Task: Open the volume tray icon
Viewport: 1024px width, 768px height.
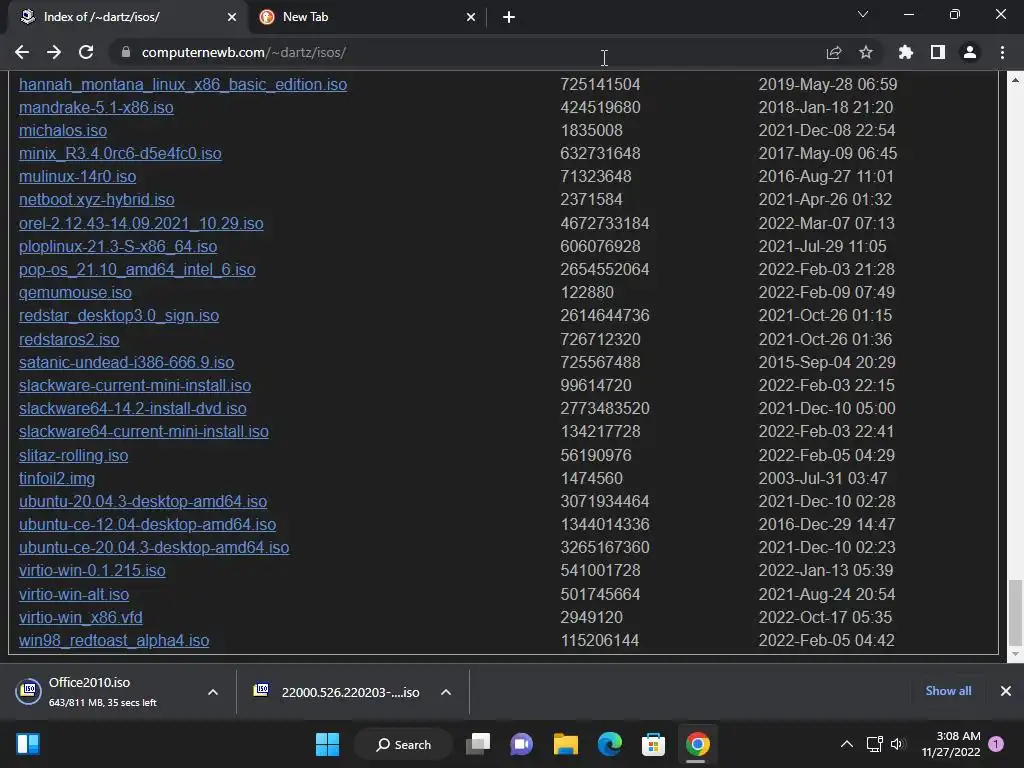Action: (x=898, y=744)
